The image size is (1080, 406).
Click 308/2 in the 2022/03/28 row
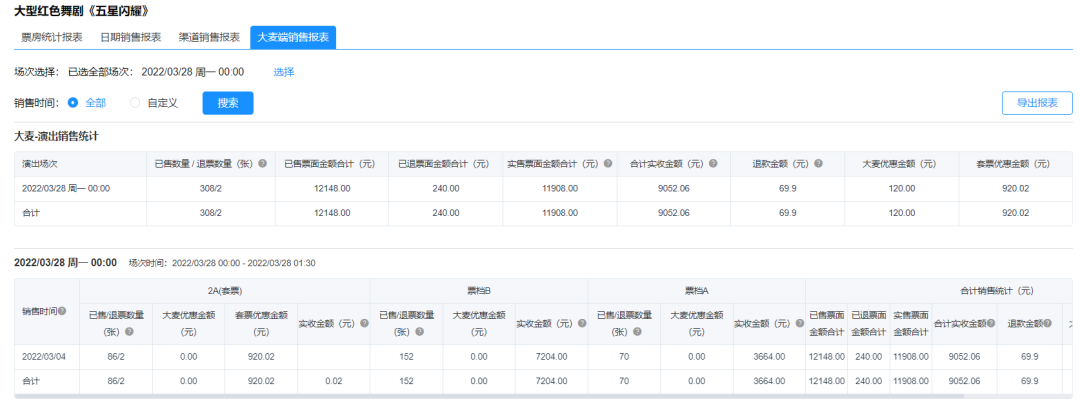coord(211,188)
